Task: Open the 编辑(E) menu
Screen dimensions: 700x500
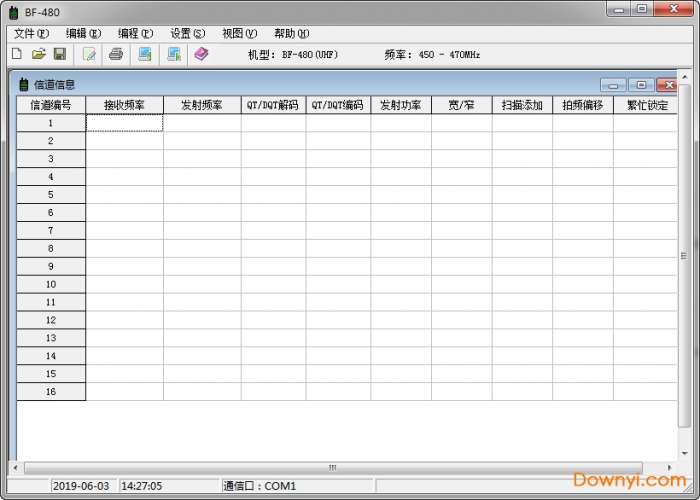Action: pos(83,33)
